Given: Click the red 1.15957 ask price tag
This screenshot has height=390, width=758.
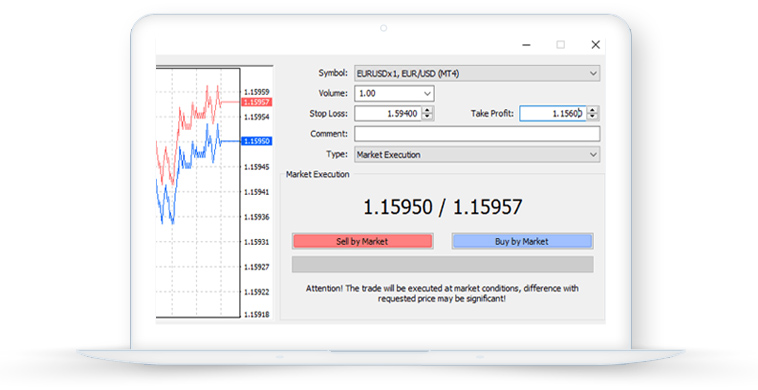Looking at the screenshot, I should tap(257, 102).
